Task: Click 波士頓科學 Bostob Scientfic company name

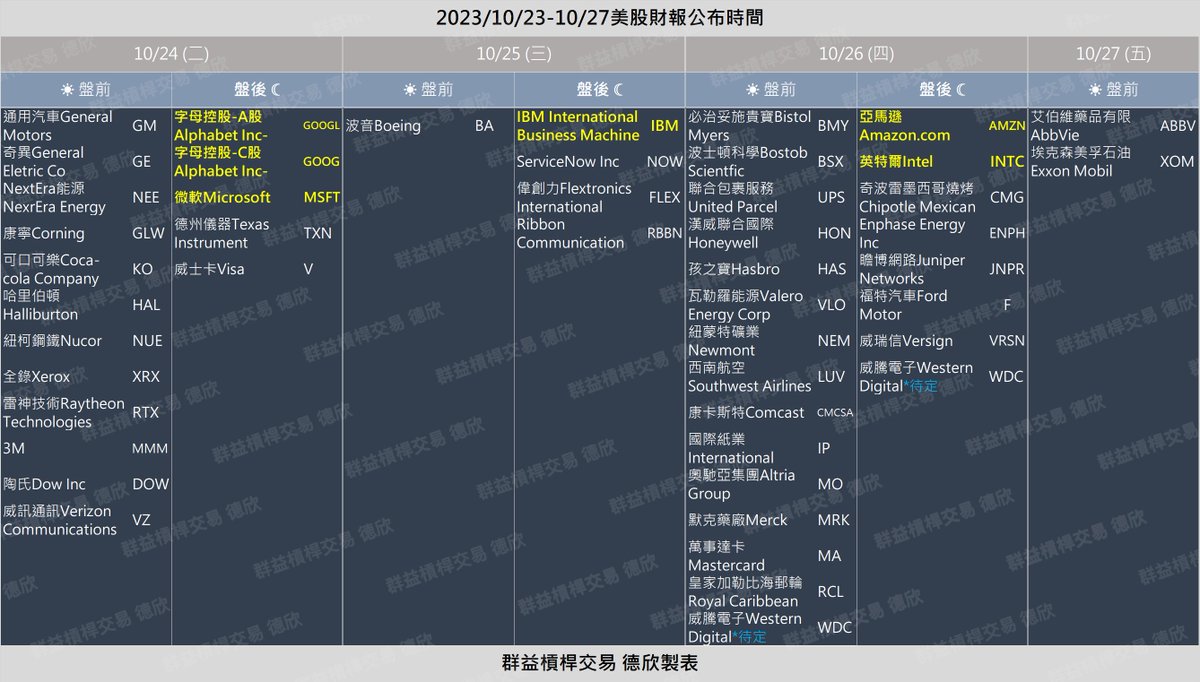Action: click(747, 162)
